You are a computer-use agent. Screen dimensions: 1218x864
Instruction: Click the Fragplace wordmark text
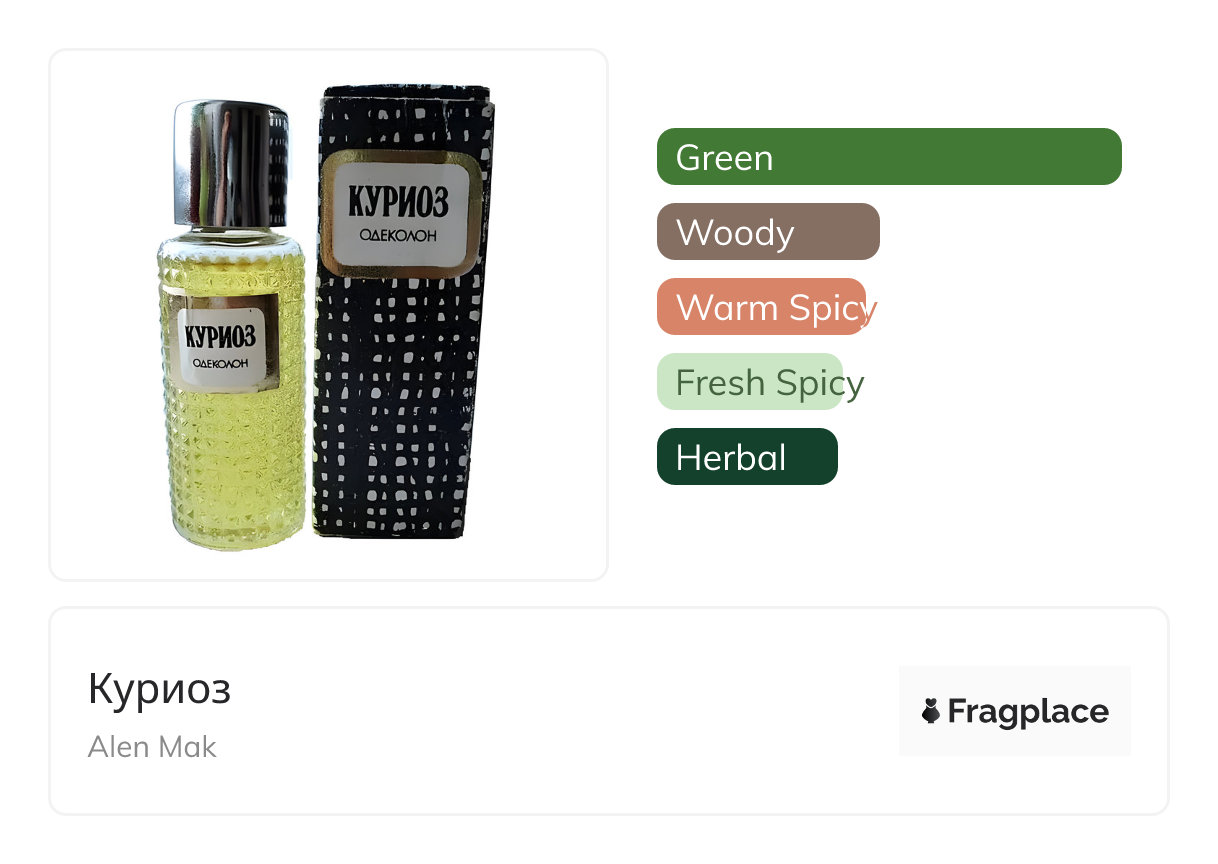[x=1028, y=712]
